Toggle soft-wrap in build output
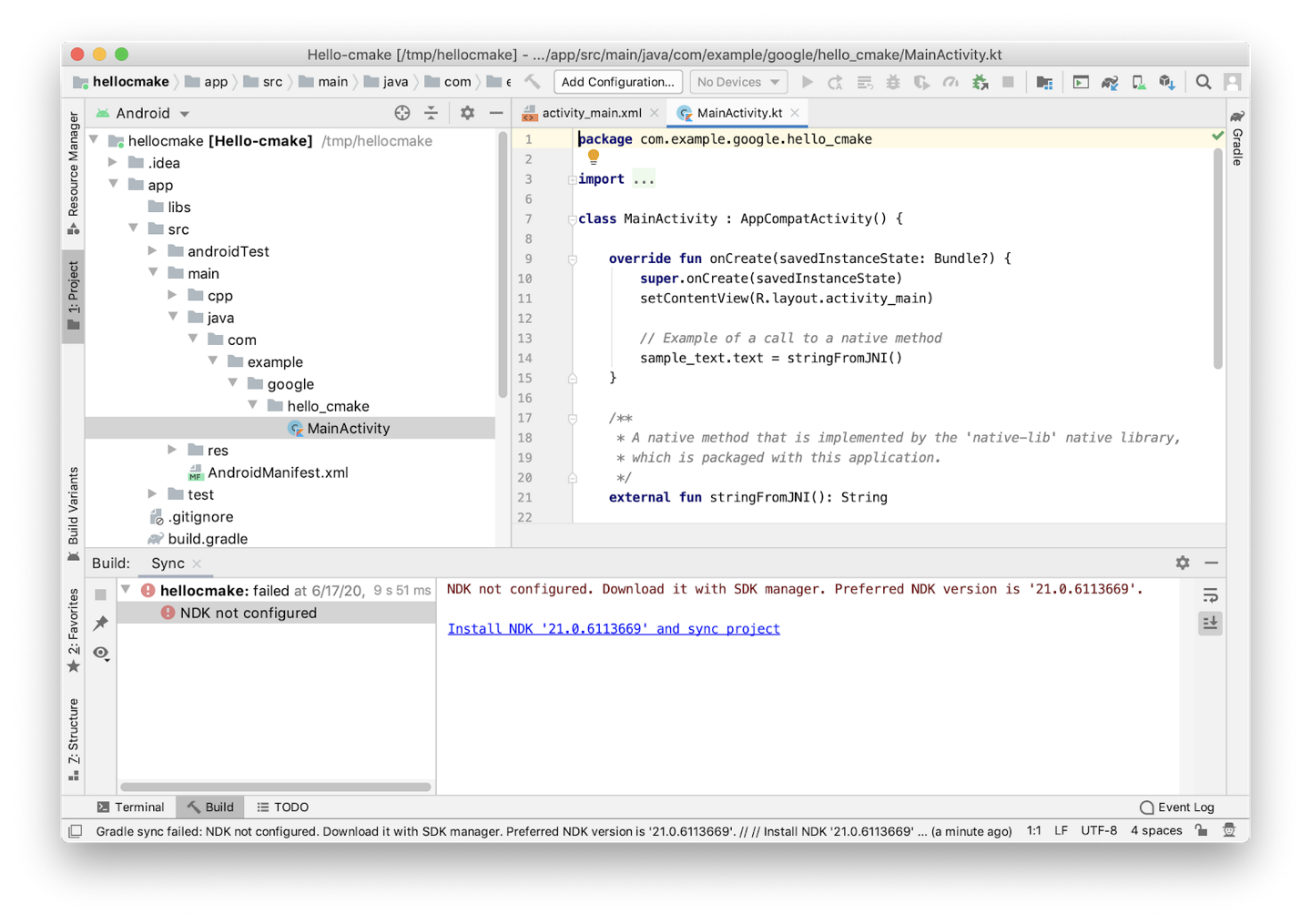 tap(1210, 595)
